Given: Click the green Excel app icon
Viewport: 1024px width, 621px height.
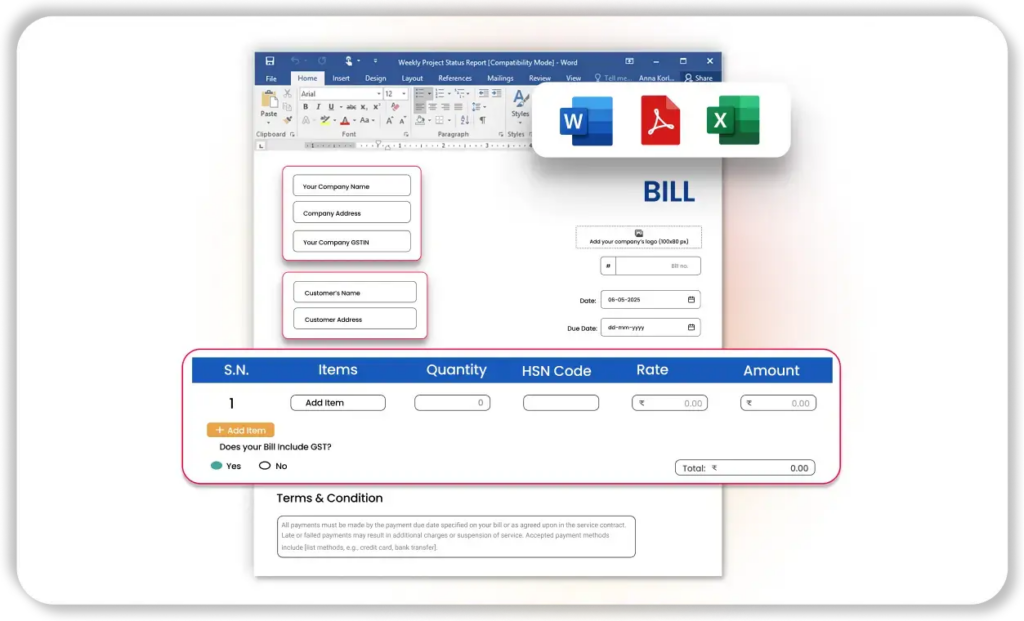Looking at the screenshot, I should [733, 121].
